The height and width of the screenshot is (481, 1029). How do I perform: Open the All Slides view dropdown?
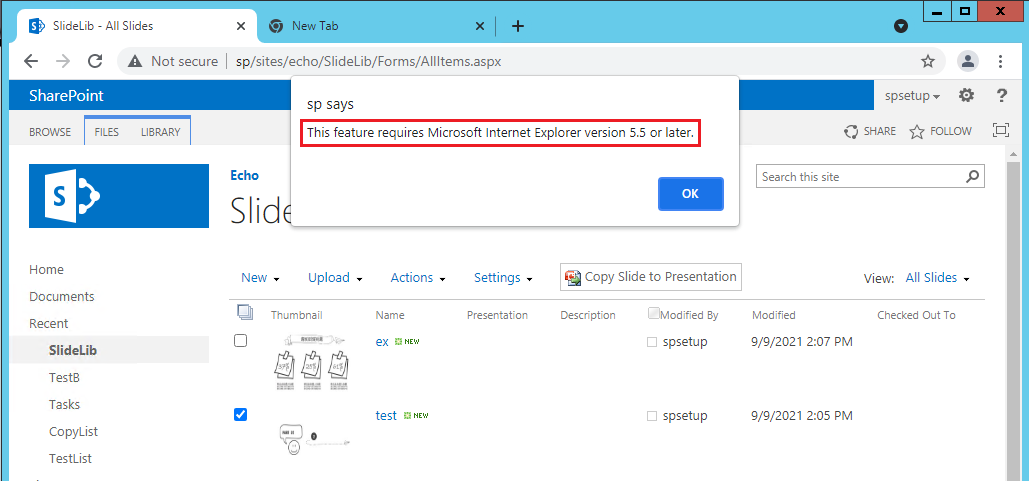pyautogui.click(x=937, y=278)
